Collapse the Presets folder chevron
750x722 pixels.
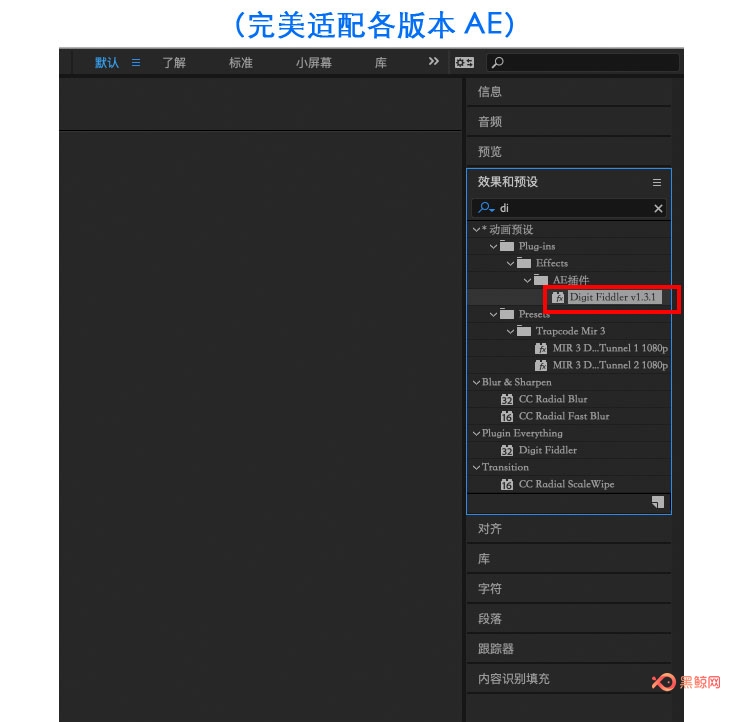click(x=494, y=314)
